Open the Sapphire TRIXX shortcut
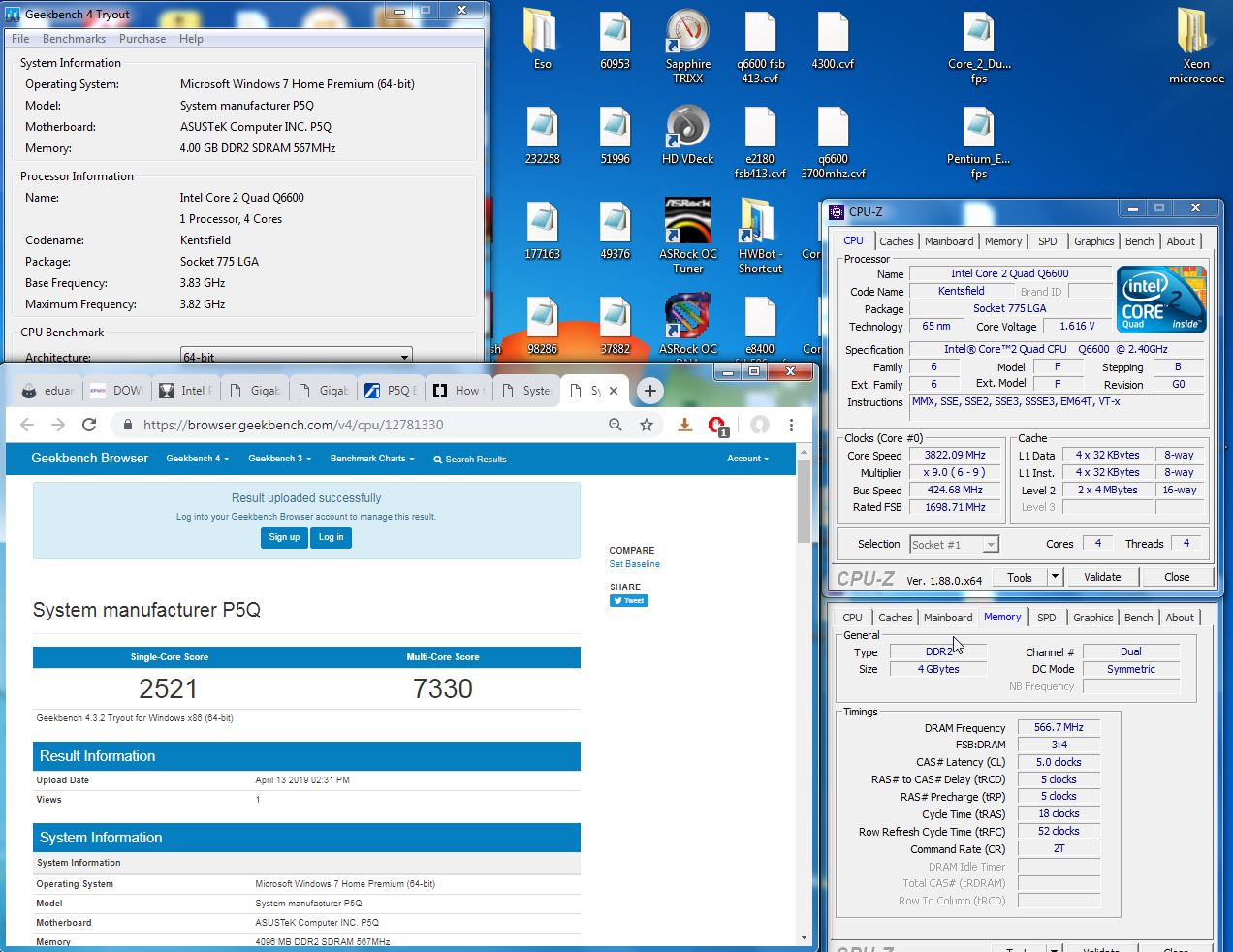The width and height of the screenshot is (1233, 952). [x=688, y=46]
